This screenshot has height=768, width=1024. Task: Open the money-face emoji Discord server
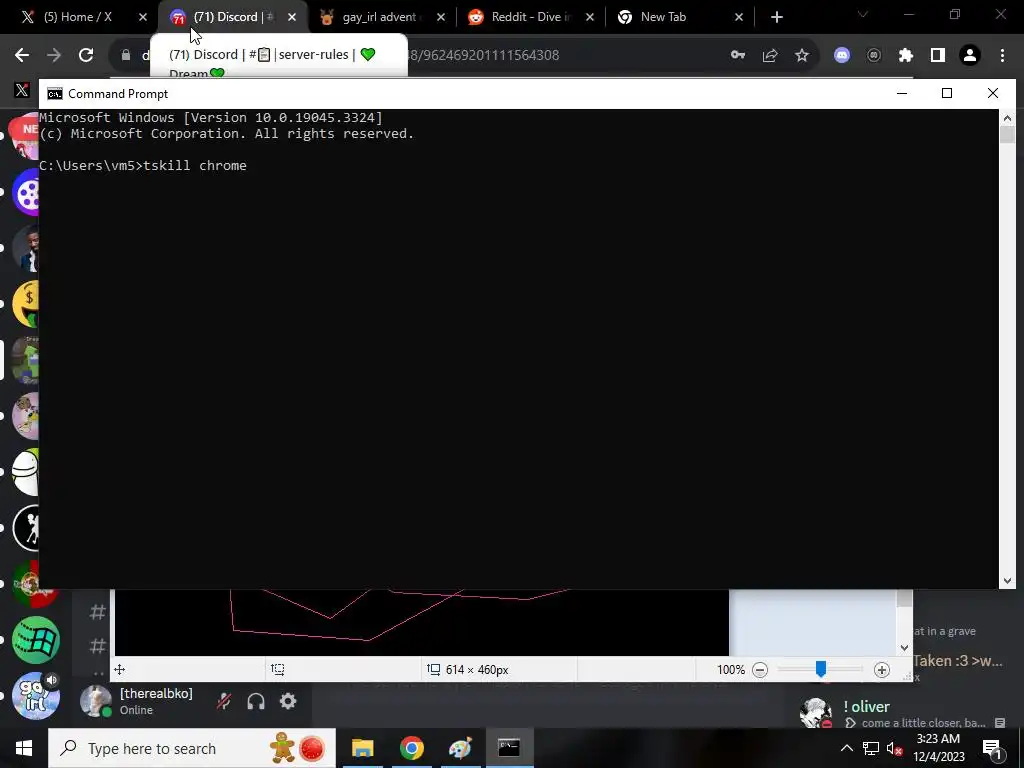pyautogui.click(x=26, y=304)
